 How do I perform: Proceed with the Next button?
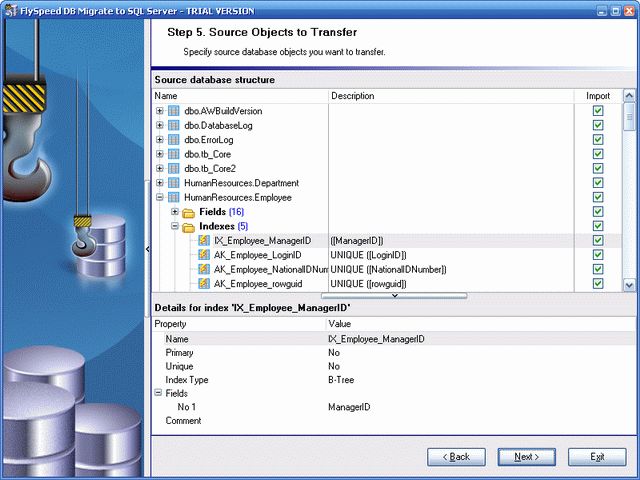pyautogui.click(x=527, y=457)
